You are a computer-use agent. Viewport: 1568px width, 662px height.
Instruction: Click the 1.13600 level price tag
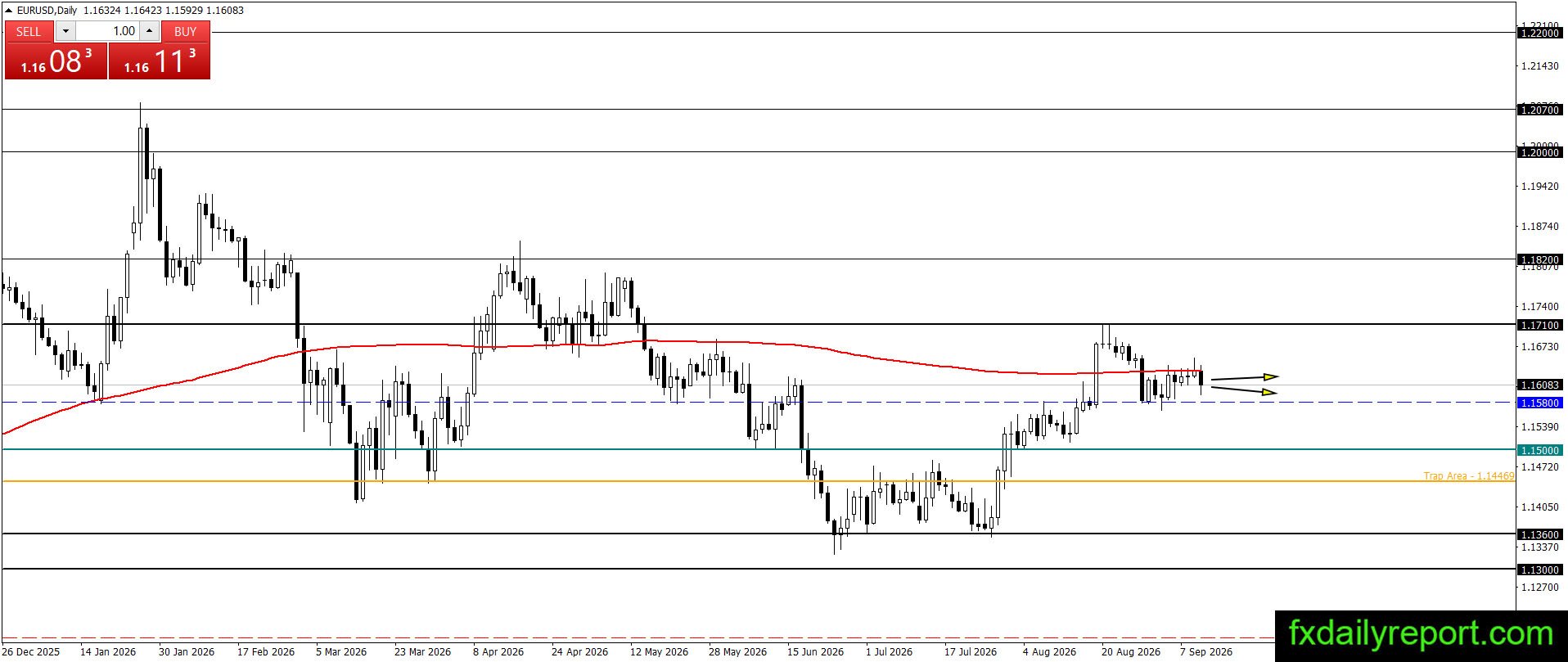click(1539, 534)
